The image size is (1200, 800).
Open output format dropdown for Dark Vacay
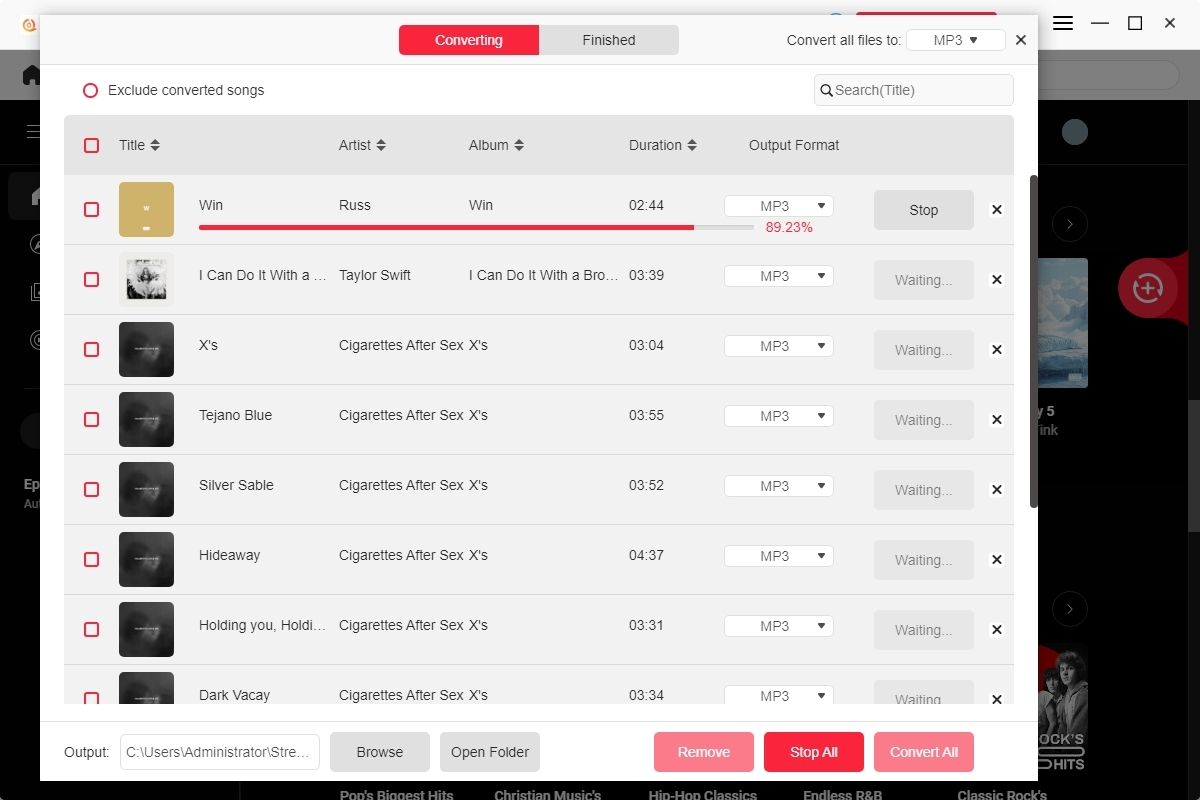point(779,695)
